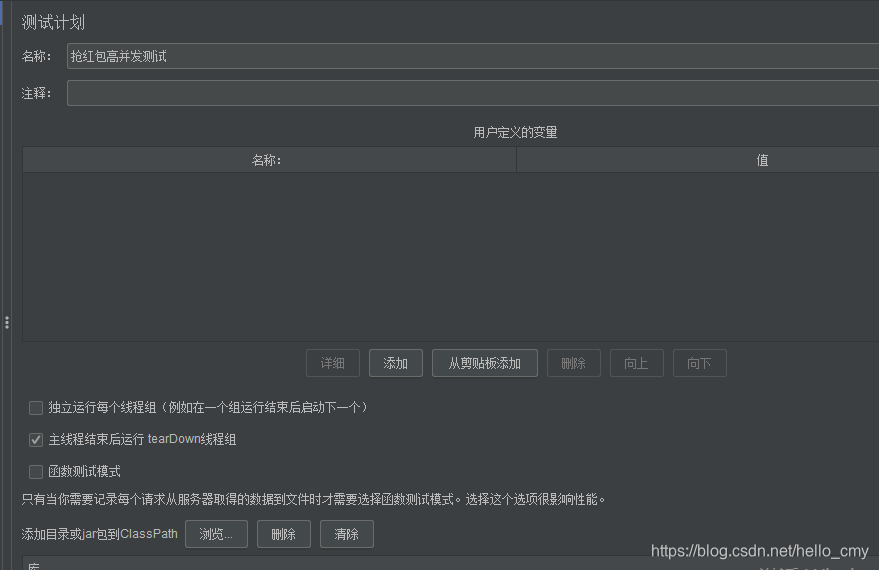This screenshot has width=879, height=570.
Task: Click the 添加目录或jar包到ClassPath label
Action: pos(99,534)
